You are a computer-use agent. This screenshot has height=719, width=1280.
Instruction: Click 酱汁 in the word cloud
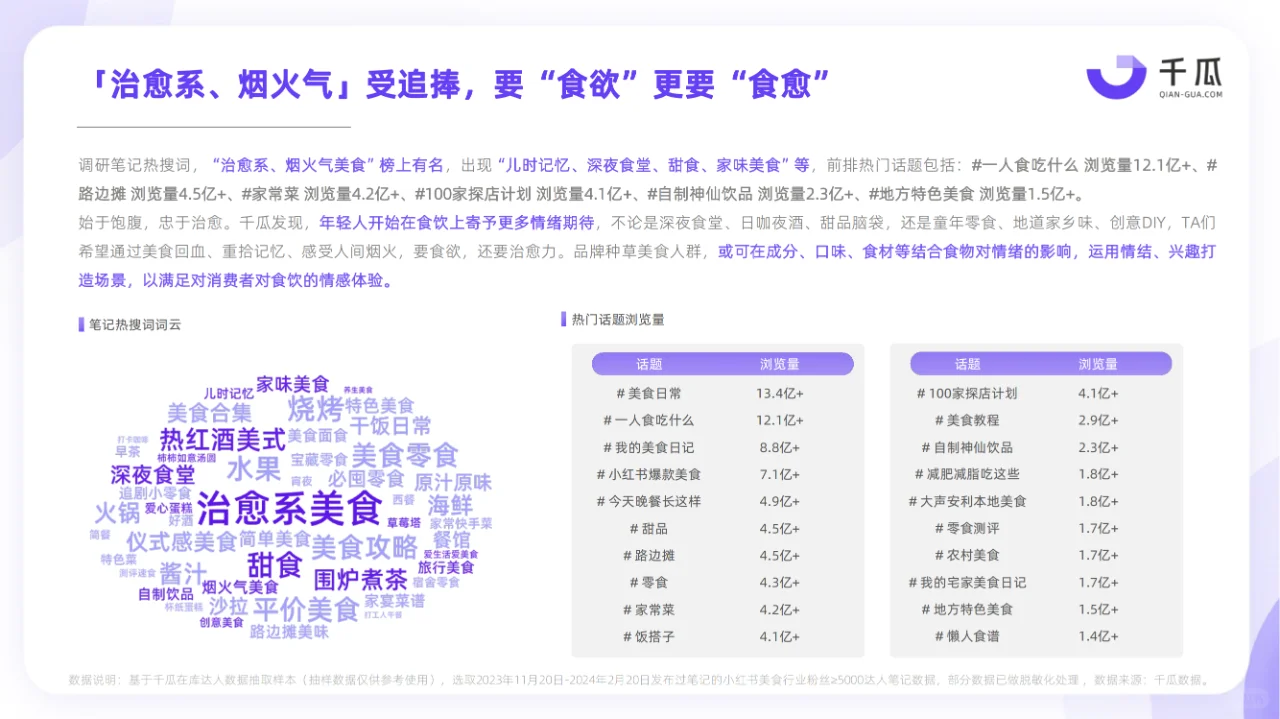click(x=183, y=573)
